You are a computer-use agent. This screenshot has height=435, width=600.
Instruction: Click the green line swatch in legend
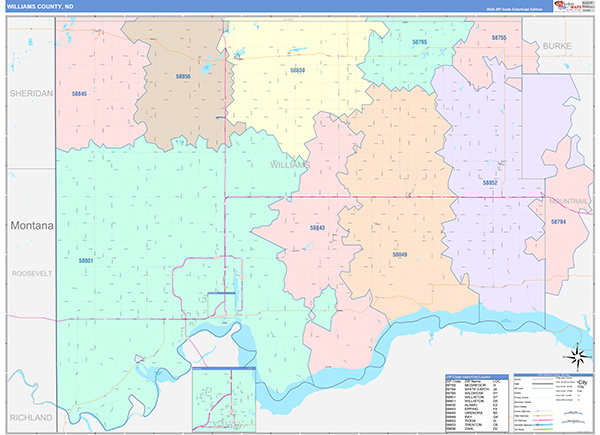click(543, 429)
